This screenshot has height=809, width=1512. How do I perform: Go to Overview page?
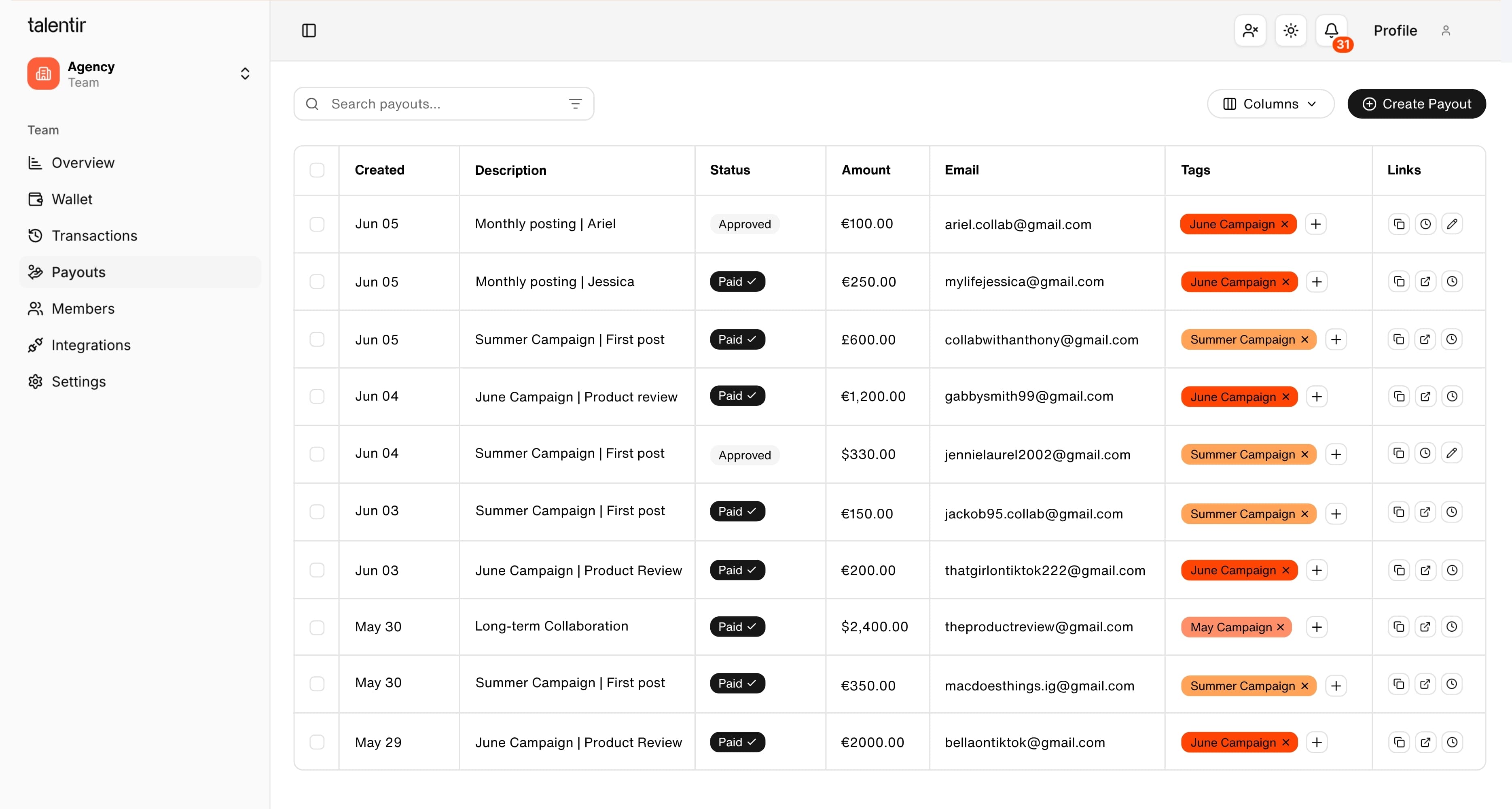point(141,163)
